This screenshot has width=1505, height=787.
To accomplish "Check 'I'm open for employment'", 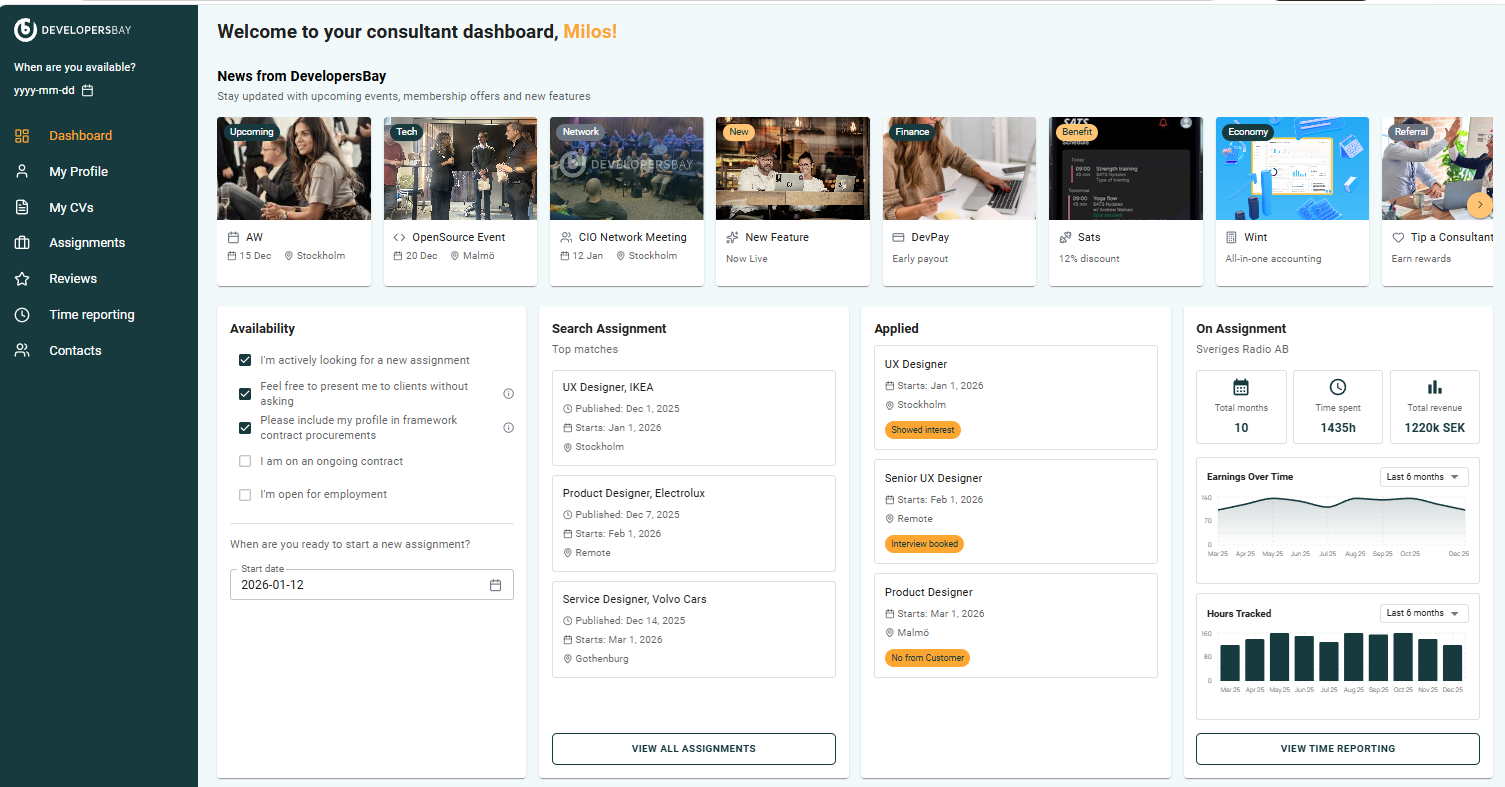I will [x=245, y=495].
